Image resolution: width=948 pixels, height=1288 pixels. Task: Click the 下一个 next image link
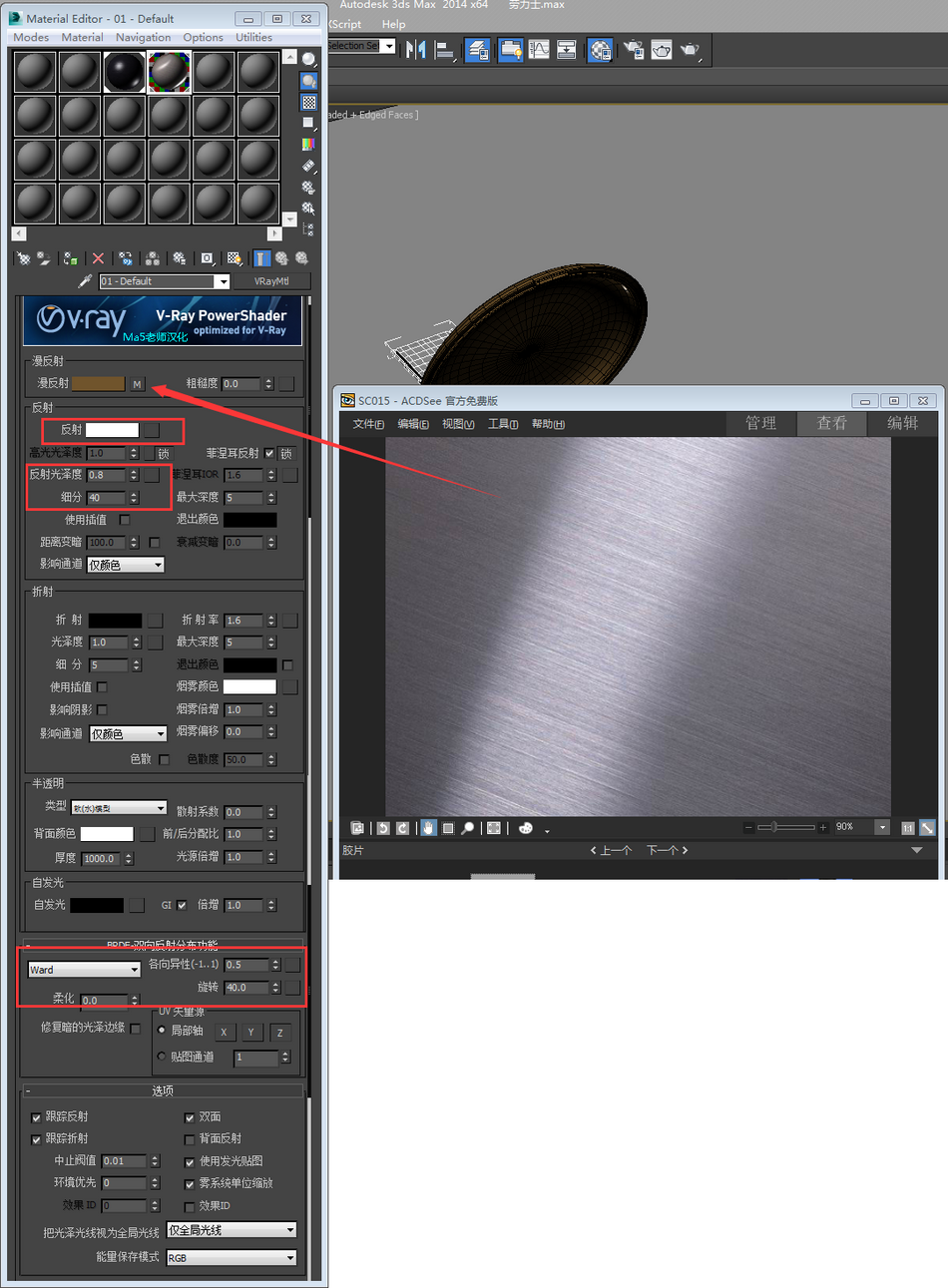667,850
